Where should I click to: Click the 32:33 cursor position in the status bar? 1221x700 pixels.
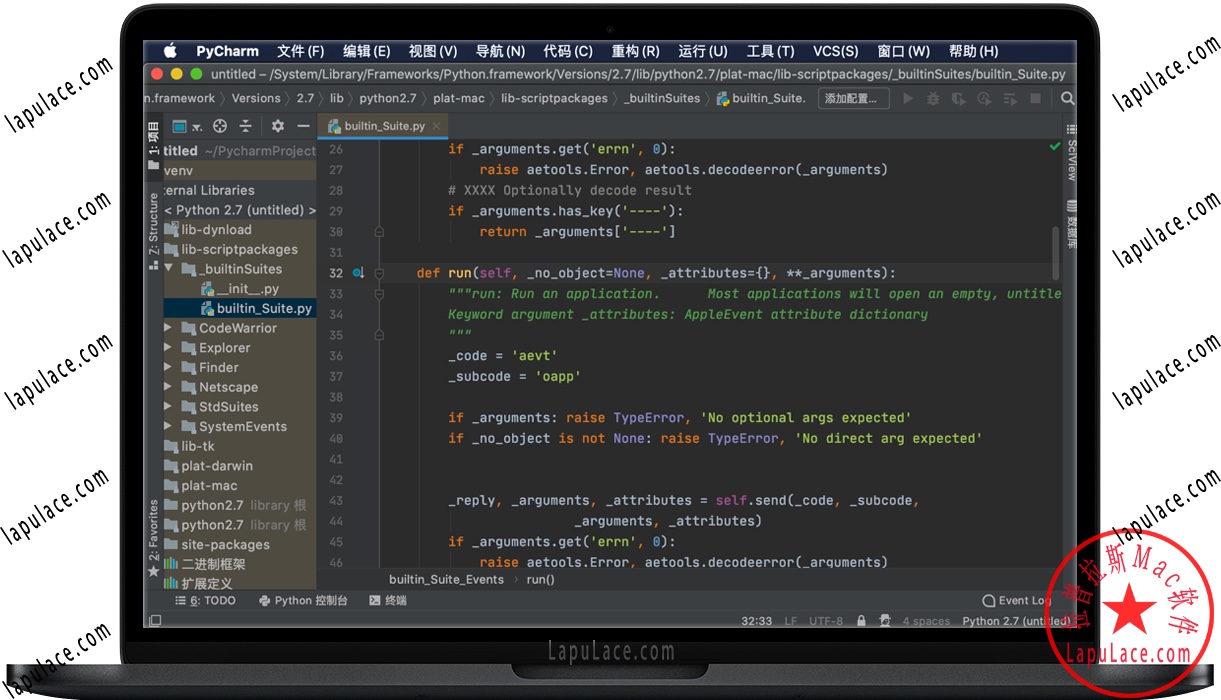[x=757, y=621]
